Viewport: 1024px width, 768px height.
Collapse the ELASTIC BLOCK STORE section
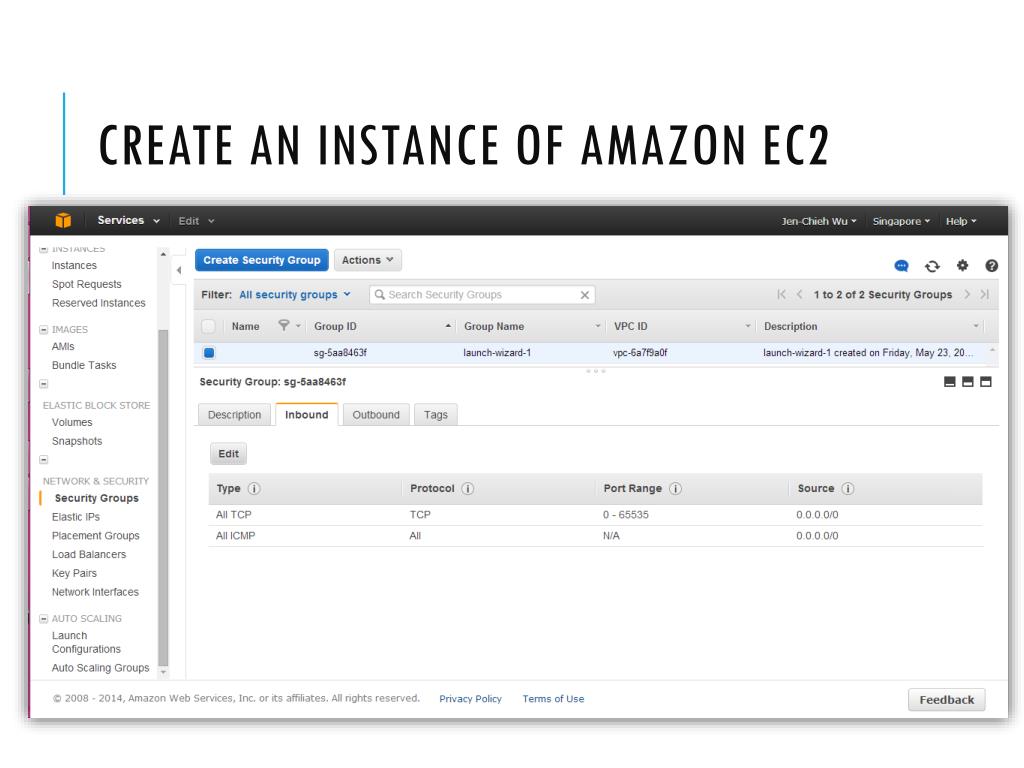tap(44, 384)
